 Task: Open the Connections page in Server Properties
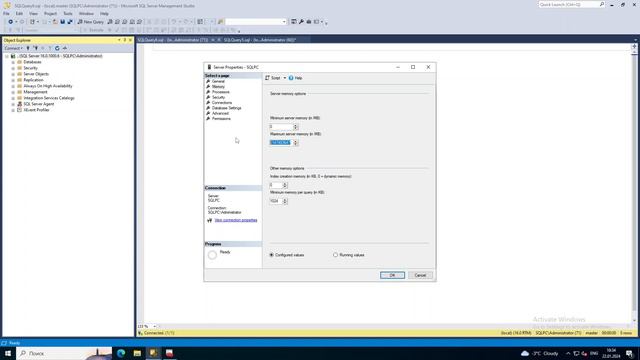point(222,102)
